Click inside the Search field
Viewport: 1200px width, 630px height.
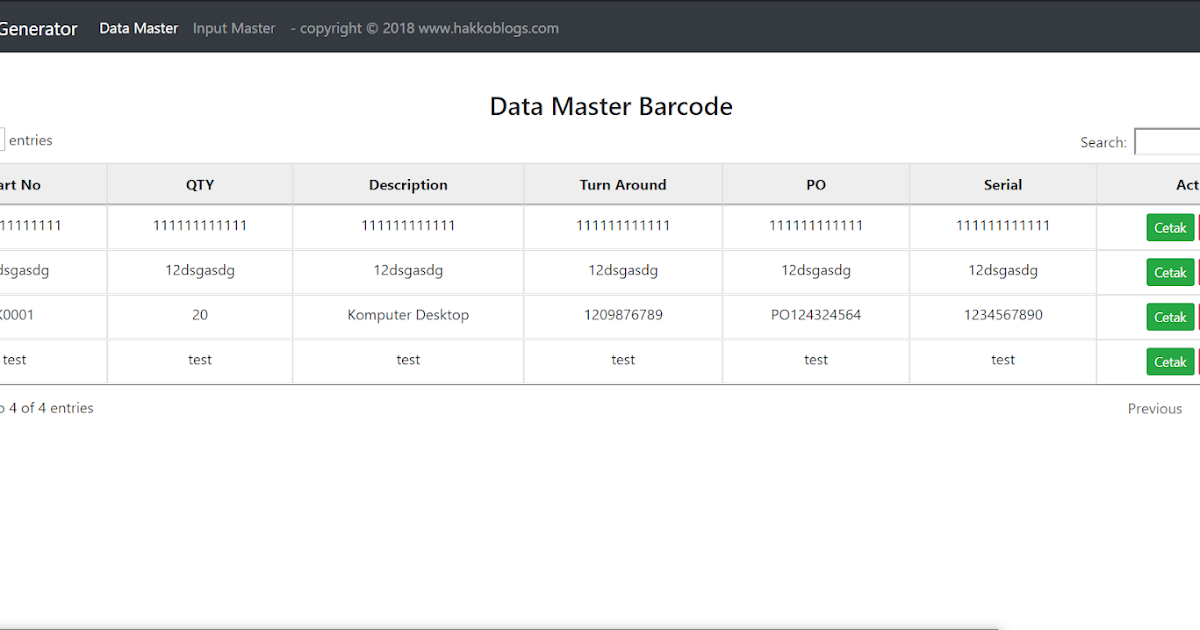pyautogui.click(x=1168, y=141)
